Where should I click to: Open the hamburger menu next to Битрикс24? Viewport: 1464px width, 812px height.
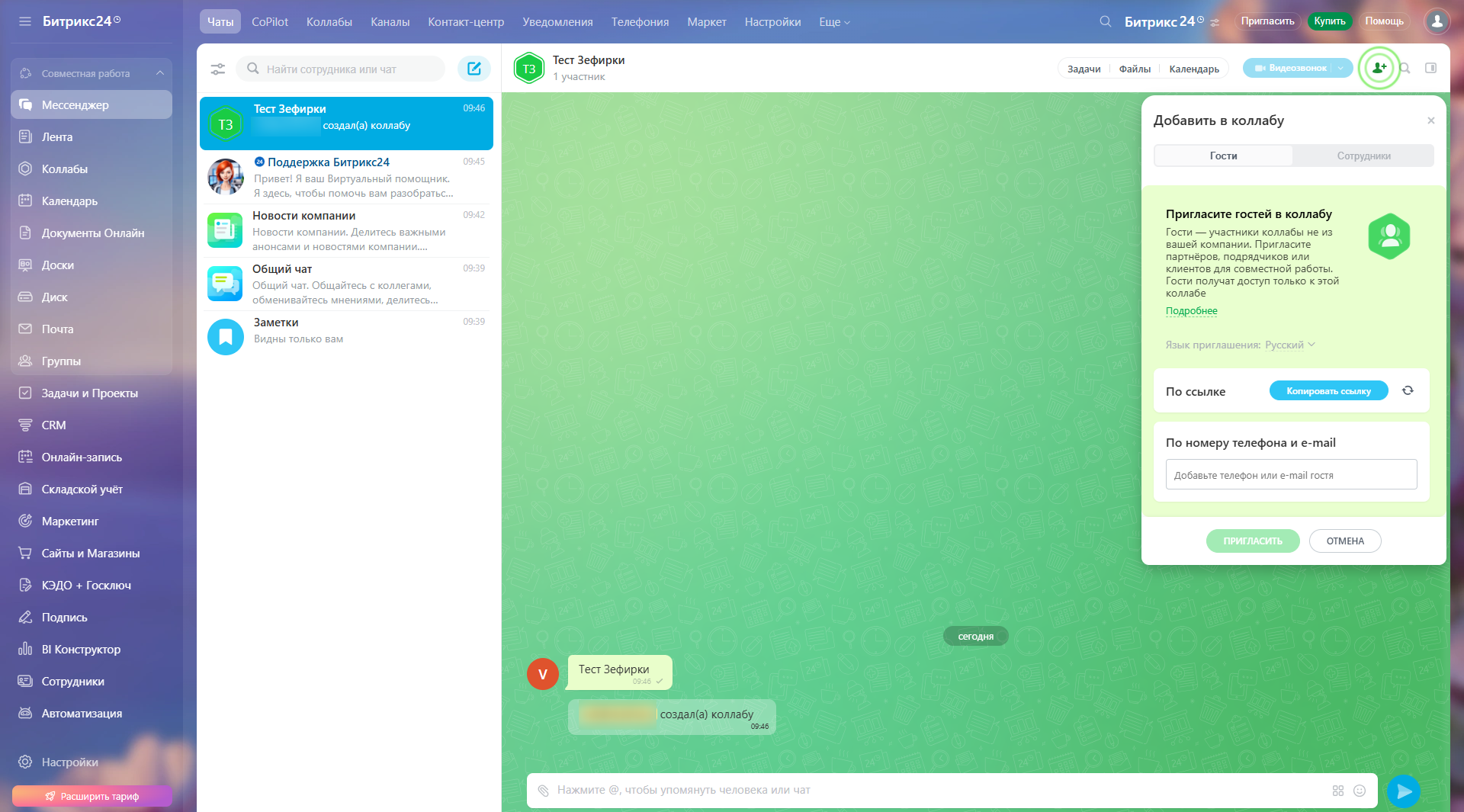(x=25, y=21)
